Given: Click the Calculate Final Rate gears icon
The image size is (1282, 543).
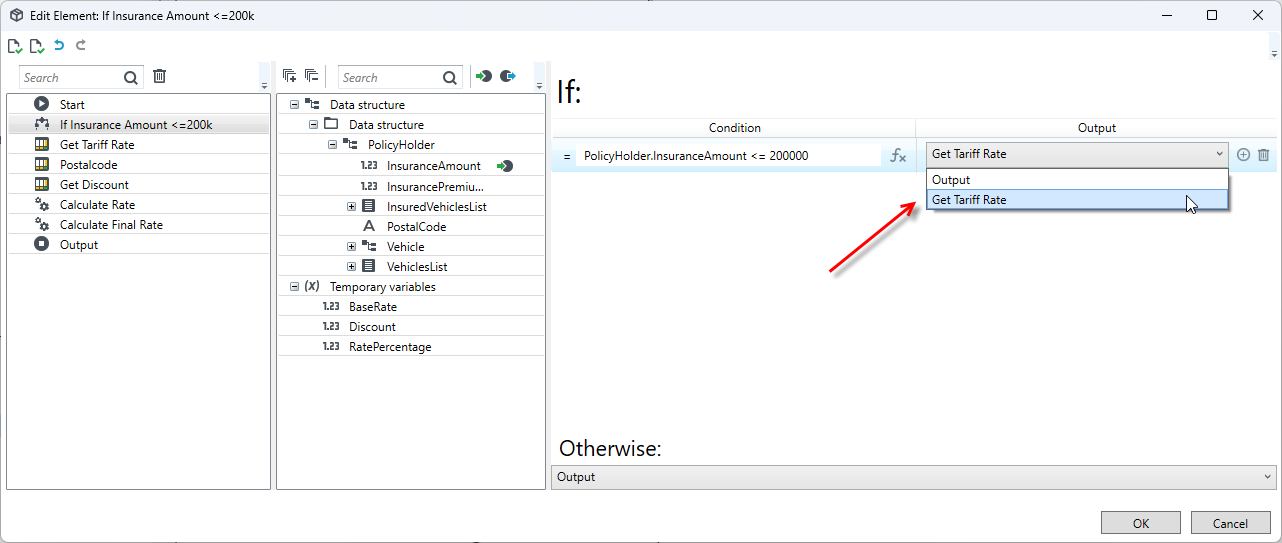Looking at the screenshot, I should (41, 224).
